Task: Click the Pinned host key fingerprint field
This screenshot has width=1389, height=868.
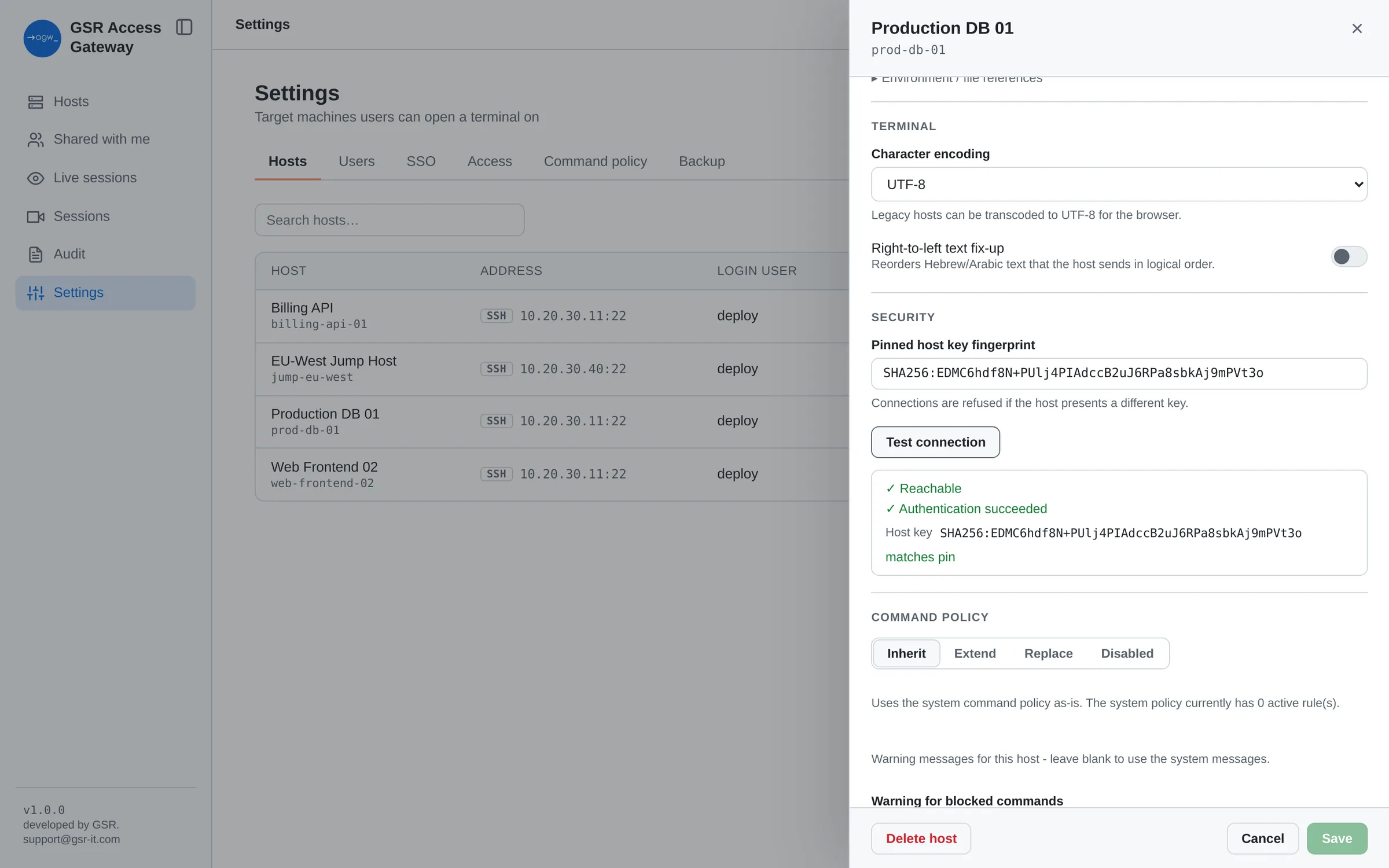Action: coord(1119,373)
